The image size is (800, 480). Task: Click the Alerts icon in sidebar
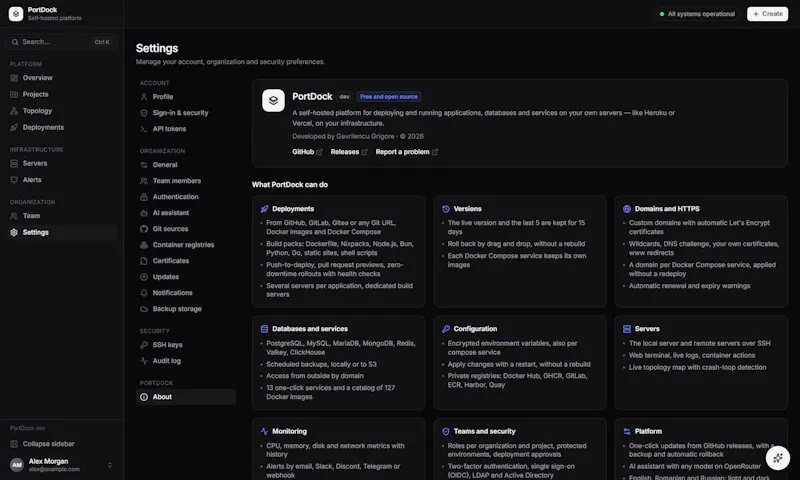point(14,180)
